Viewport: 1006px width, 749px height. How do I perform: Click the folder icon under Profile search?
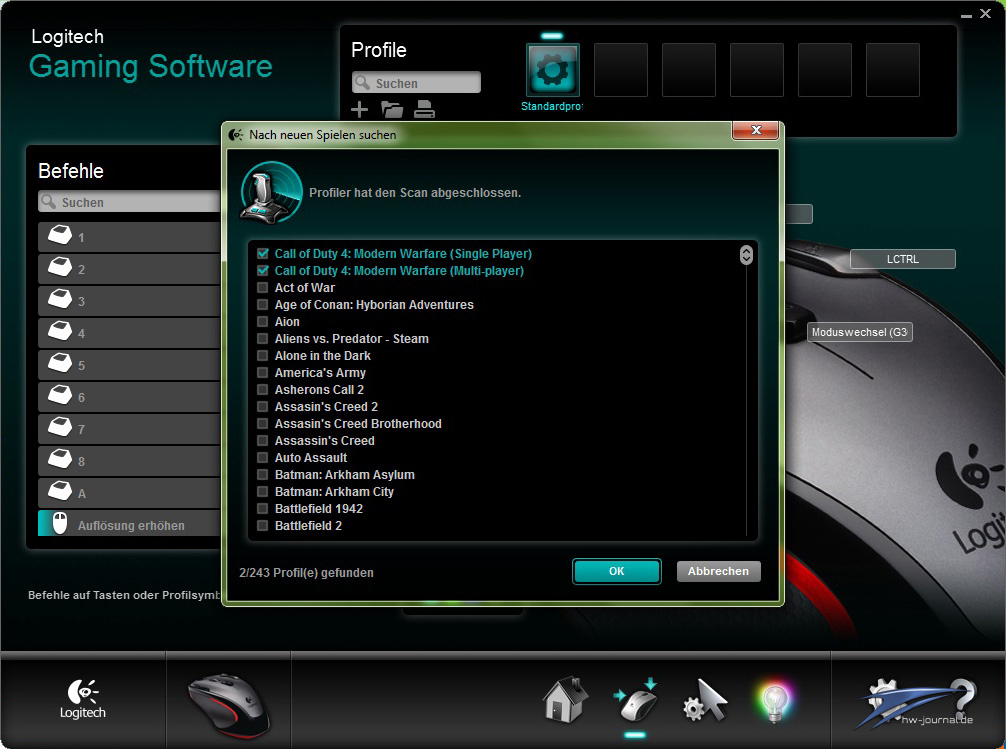click(x=392, y=110)
